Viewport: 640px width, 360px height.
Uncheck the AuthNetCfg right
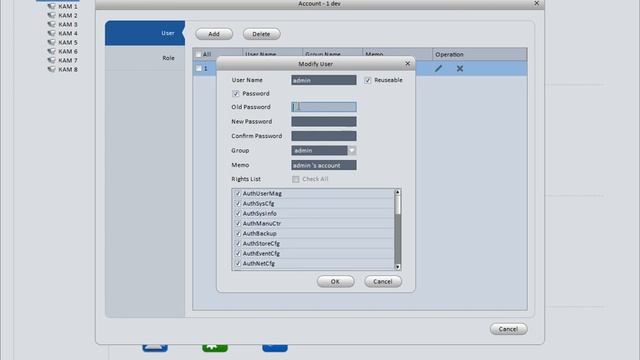coord(238,263)
